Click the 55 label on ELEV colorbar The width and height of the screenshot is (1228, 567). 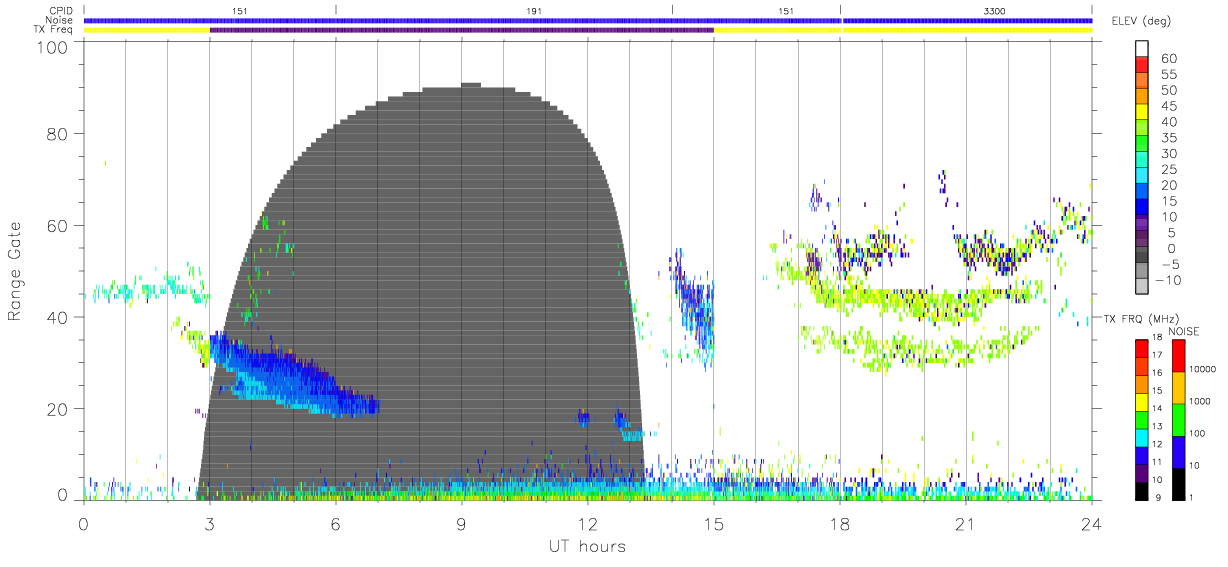pyautogui.click(x=1167, y=74)
